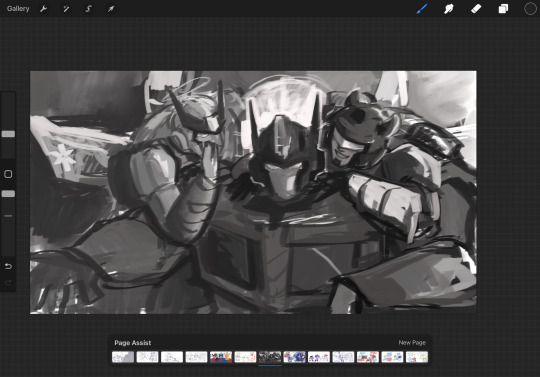Select the Smudge finger tool
Viewport: 540px width, 377px height.
point(449,9)
